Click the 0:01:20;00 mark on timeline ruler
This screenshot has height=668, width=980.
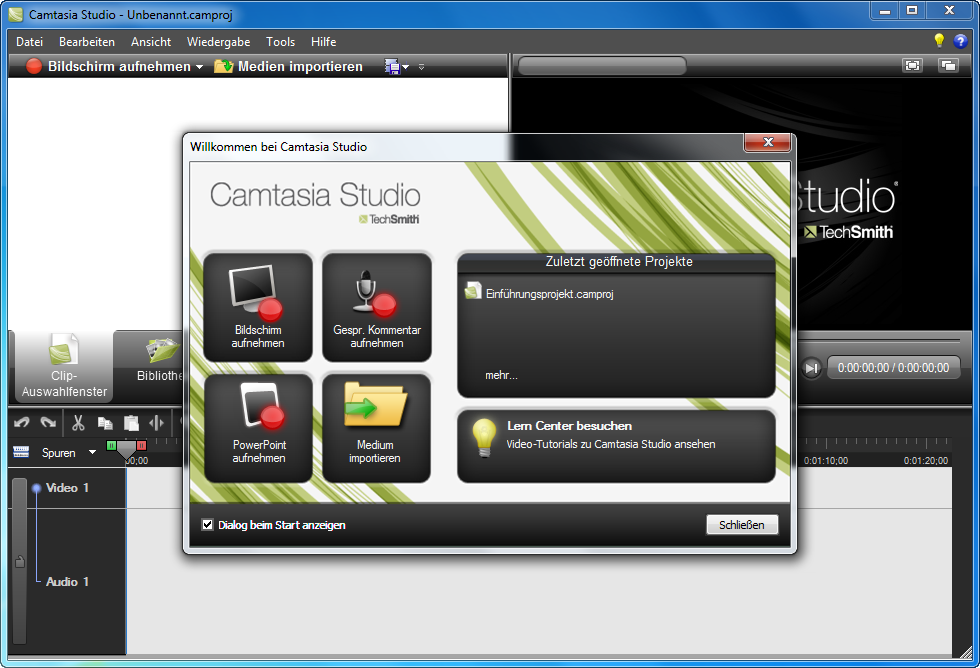point(926,461)
